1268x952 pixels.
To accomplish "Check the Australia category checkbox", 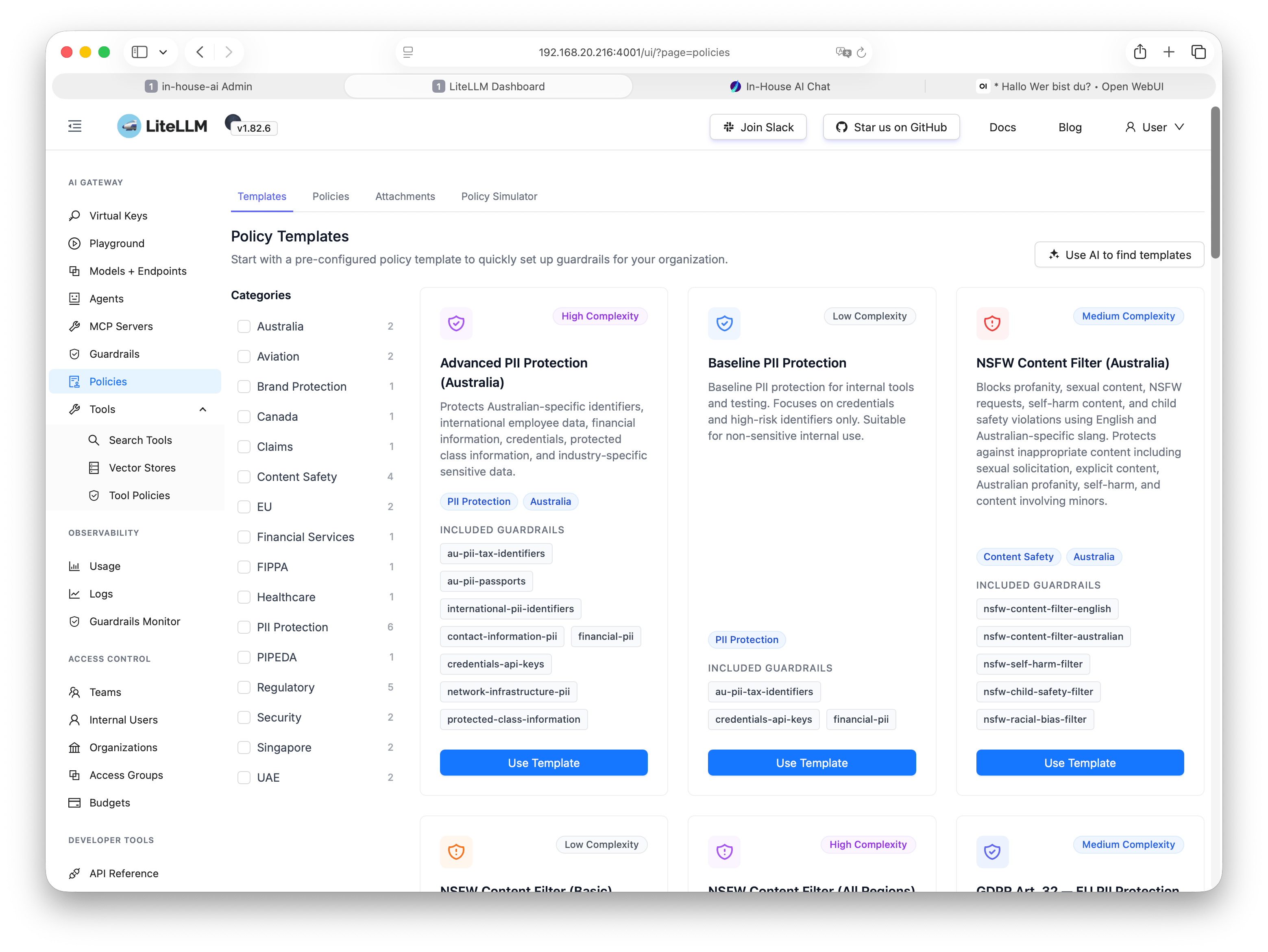I will [x=244, y=326].
